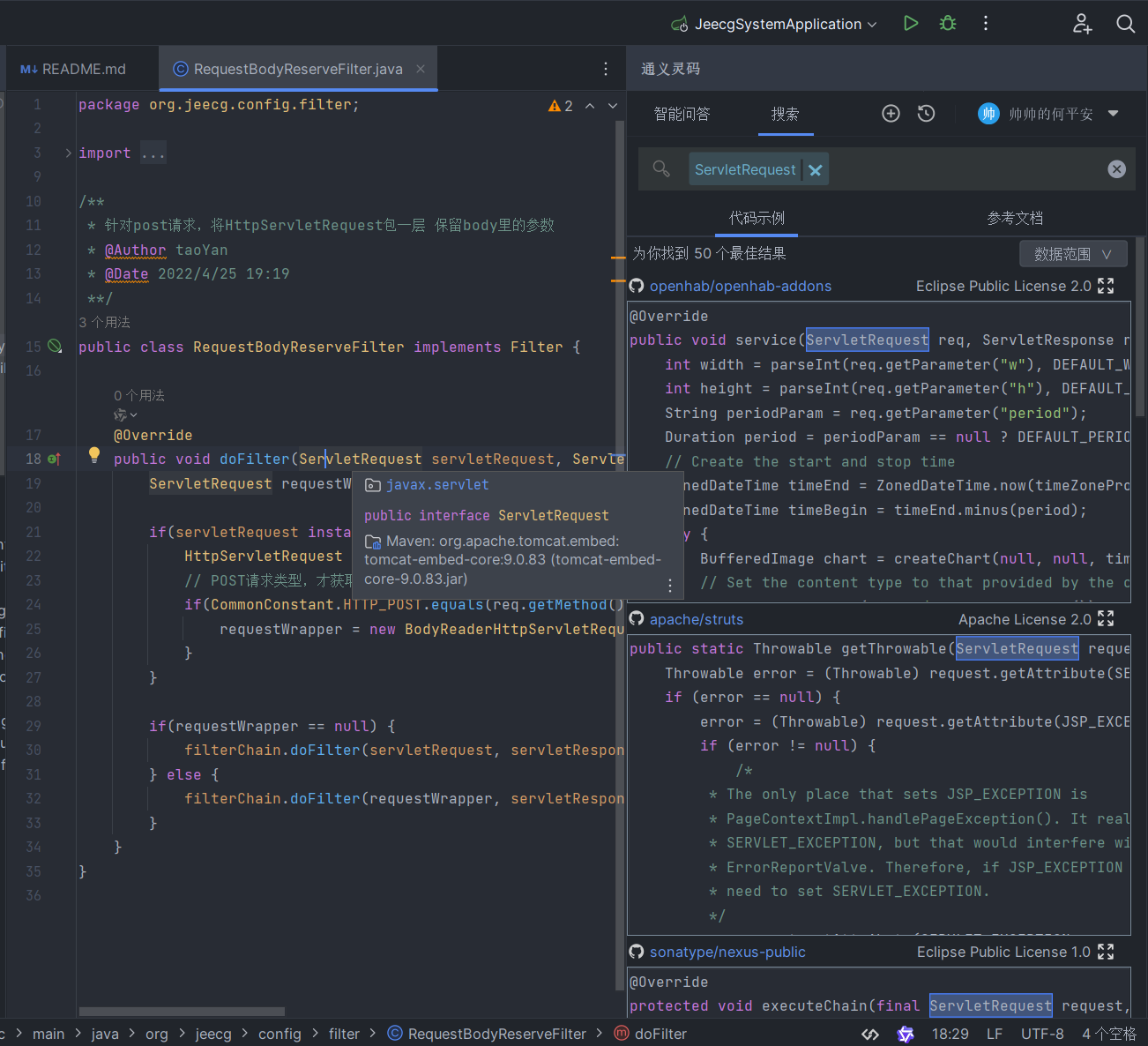Expand the openhab-addons code example to fullscreen
1148x1046 pixels.
click(1106, 286)
